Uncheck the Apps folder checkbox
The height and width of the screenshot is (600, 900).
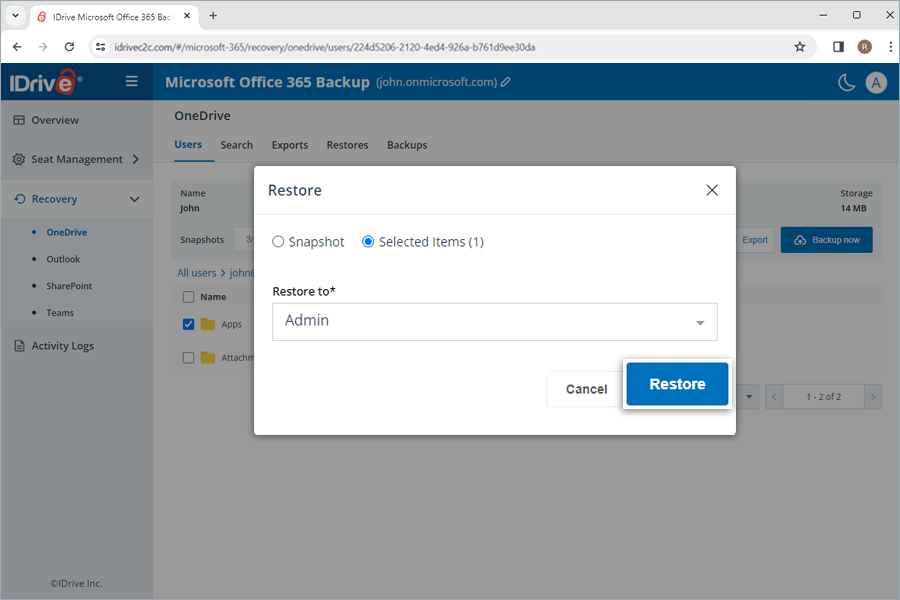(188, 324)
